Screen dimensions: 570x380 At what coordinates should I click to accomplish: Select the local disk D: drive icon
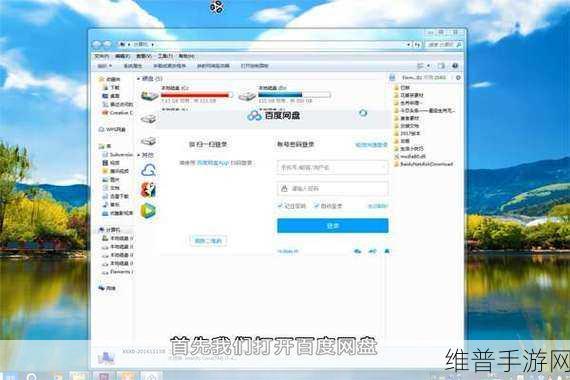click(x=247, y=95)
